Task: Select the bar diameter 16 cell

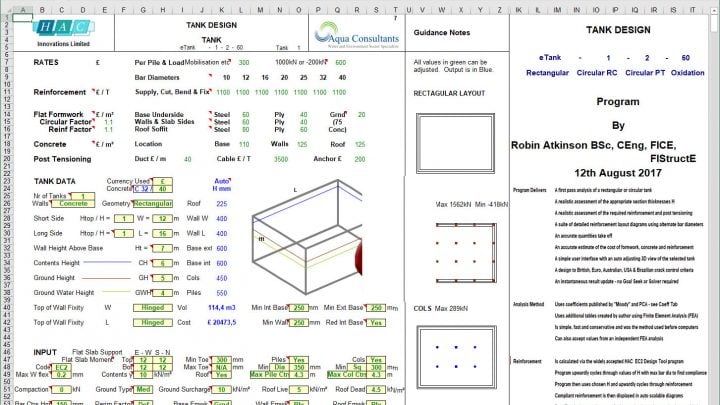Action: (x=265, y=78)
